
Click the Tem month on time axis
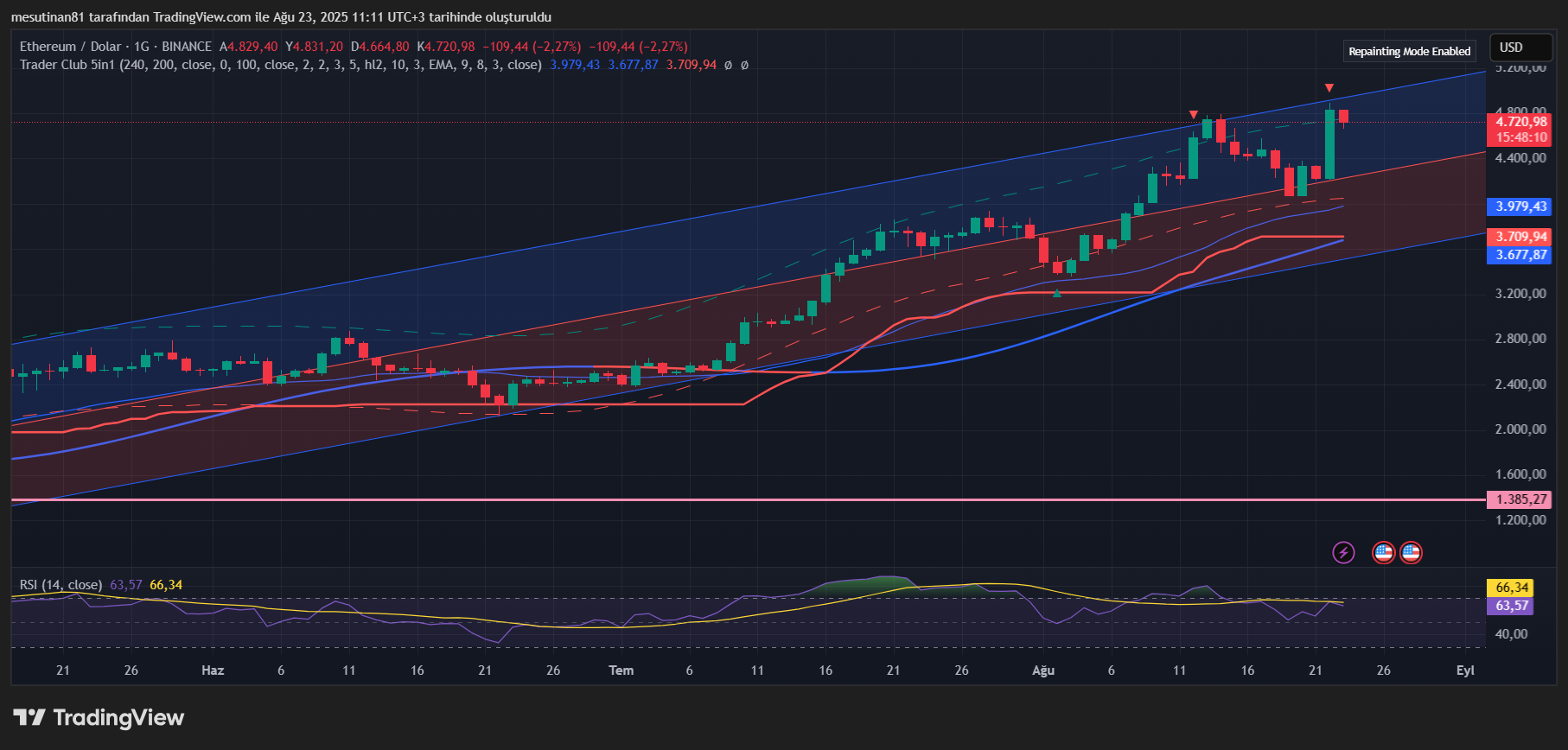(621, 671)
